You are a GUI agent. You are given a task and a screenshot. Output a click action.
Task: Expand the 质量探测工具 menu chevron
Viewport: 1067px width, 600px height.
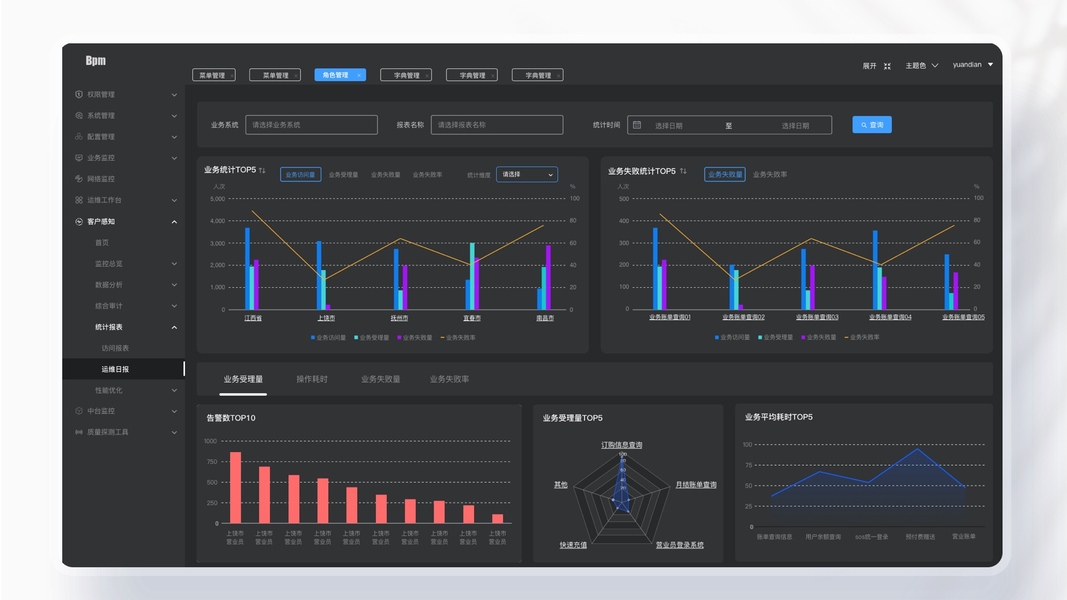pyautogui.click(x=174, y=433)
